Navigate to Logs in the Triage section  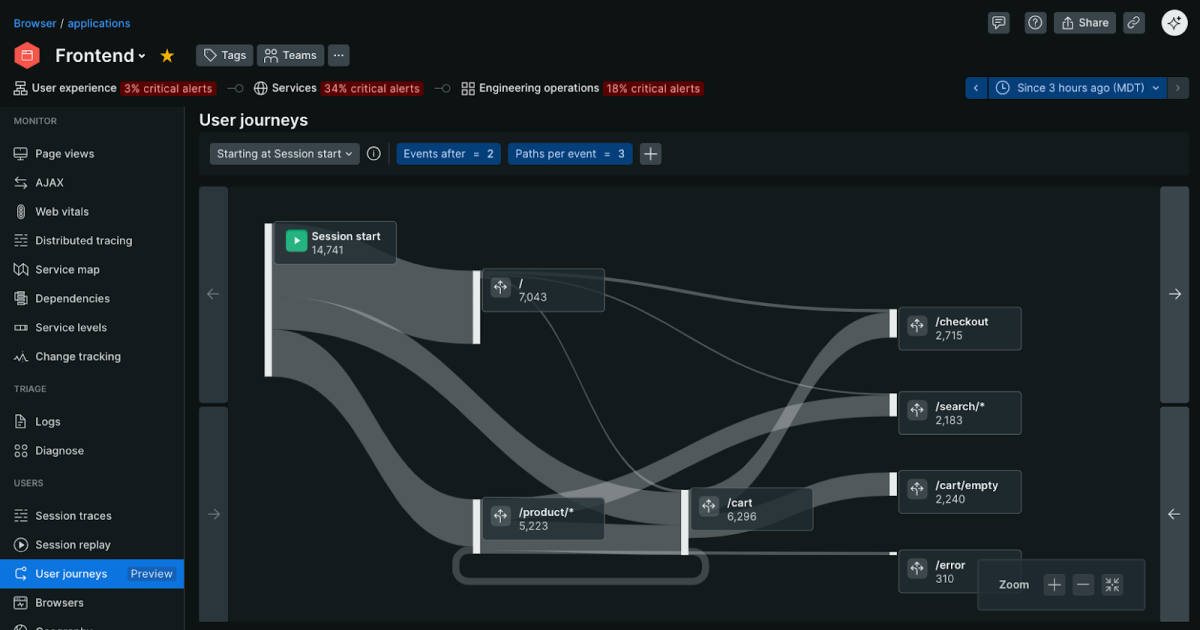point(48,421)
